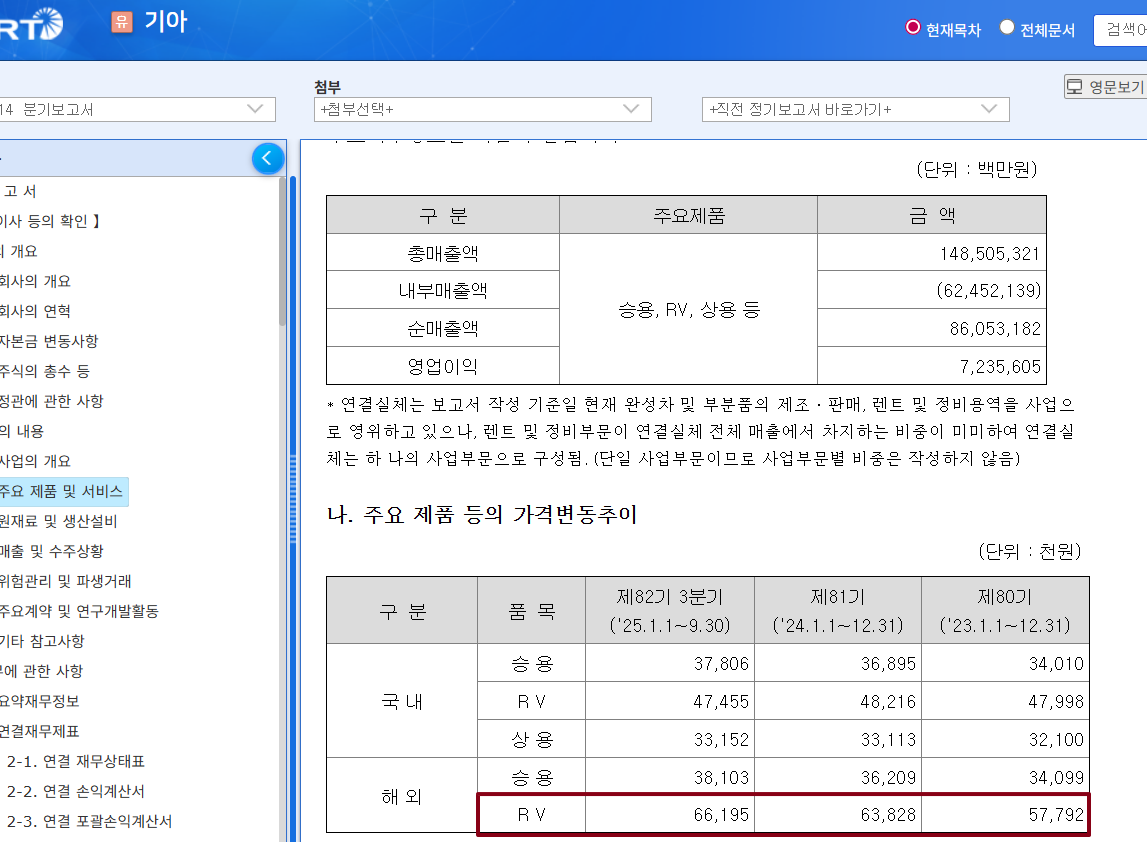
Task: Click the 기아 company name in the header
Action: coord(166,21)
